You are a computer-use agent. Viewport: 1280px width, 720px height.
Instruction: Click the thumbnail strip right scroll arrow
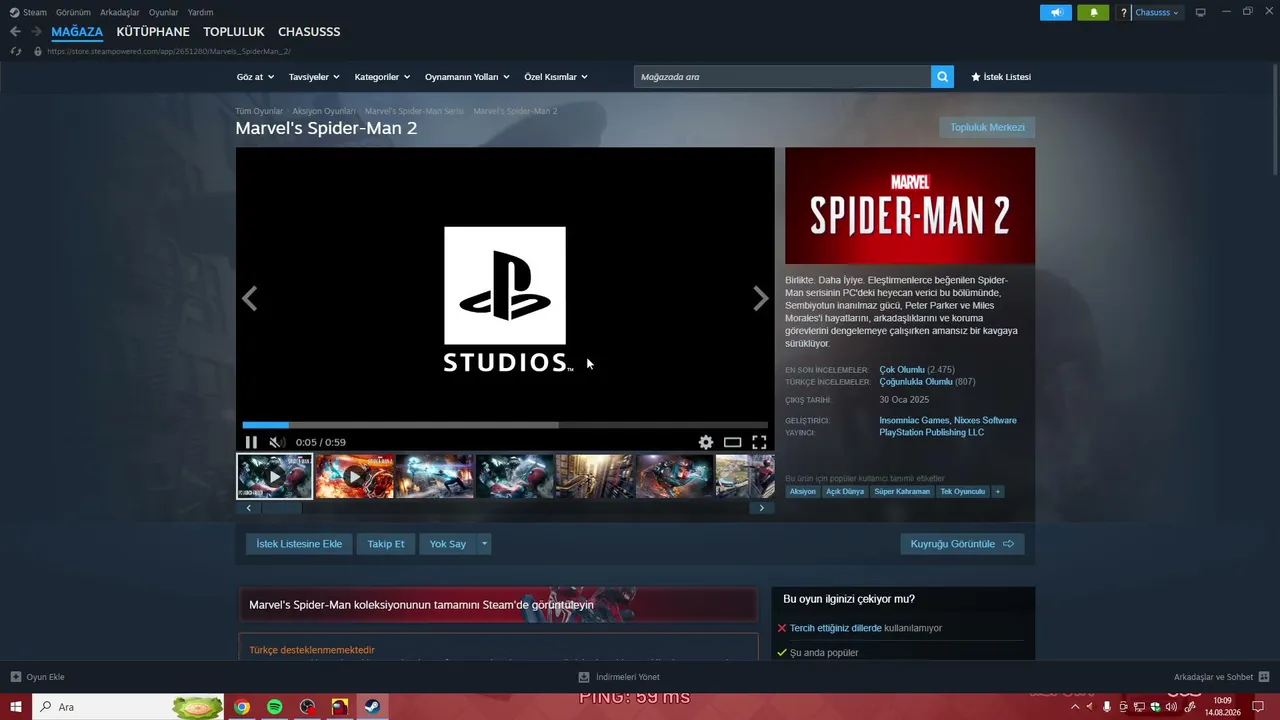pyautogui.click(x=761, y=508)
